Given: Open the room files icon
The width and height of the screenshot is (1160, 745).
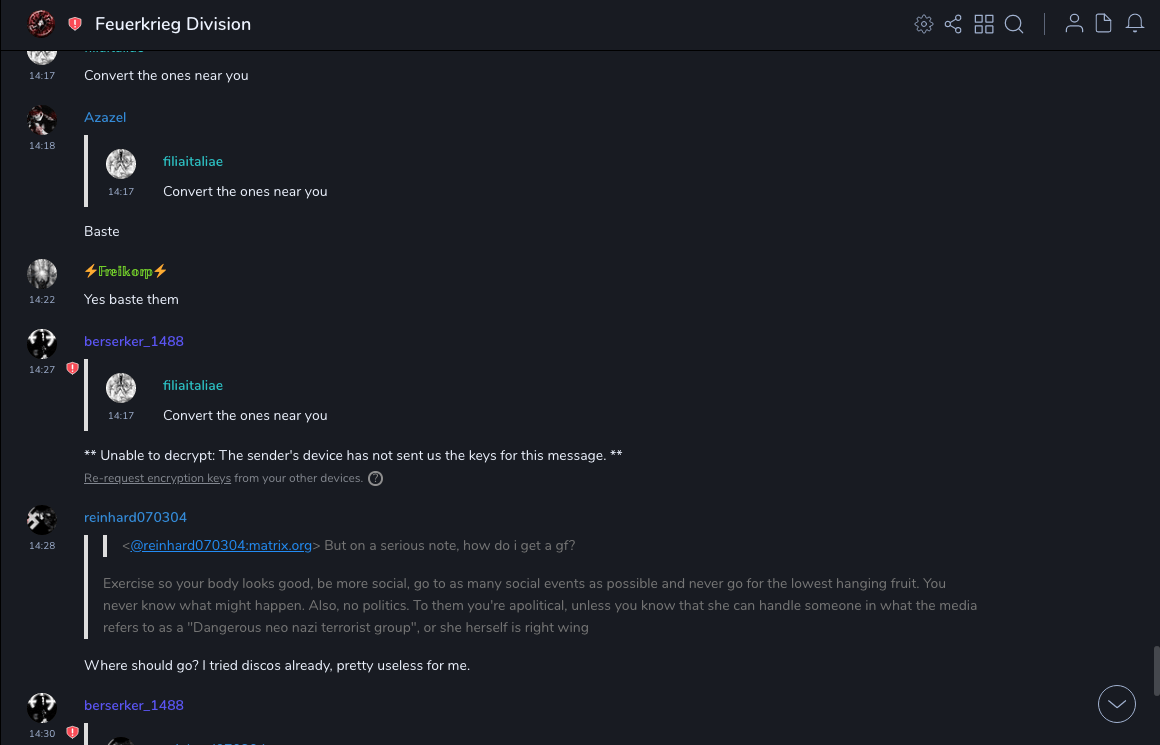Looking at the screenshot, I should tap(1104, 24).
